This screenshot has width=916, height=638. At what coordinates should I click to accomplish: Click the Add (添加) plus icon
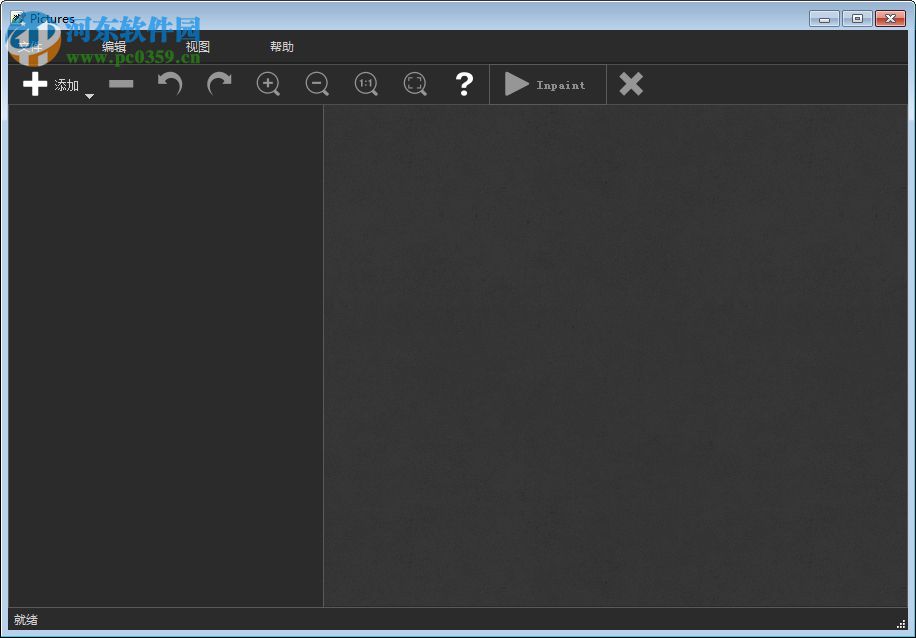36,85
